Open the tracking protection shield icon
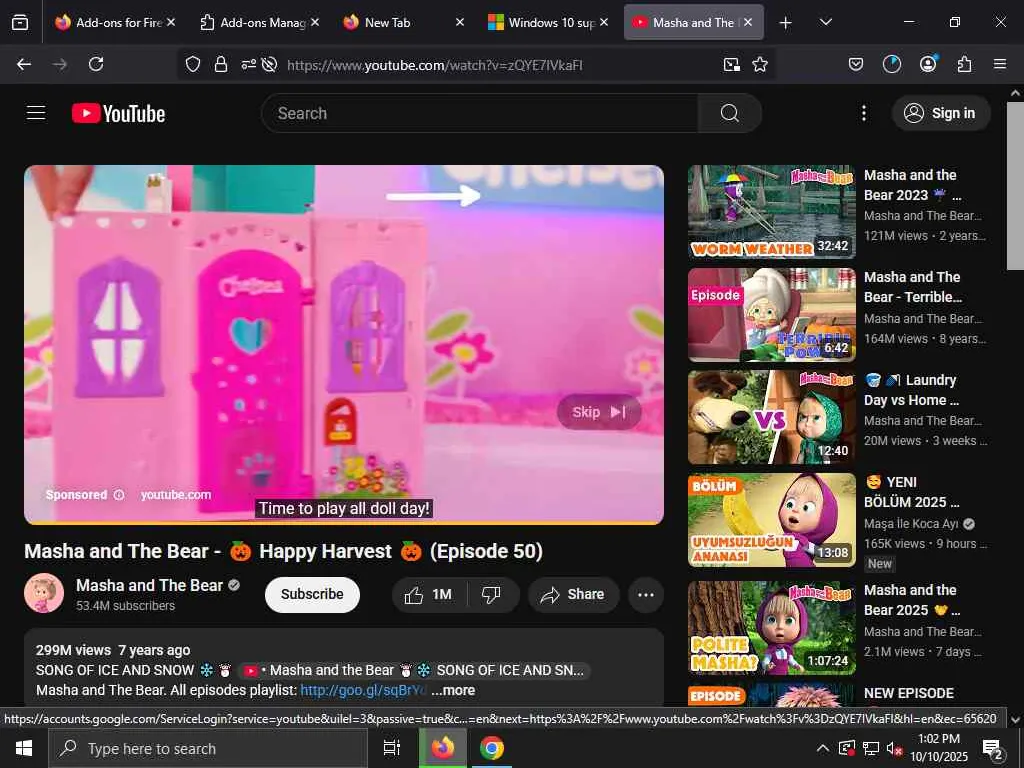1024x768 pixels. tap(193, 64)
